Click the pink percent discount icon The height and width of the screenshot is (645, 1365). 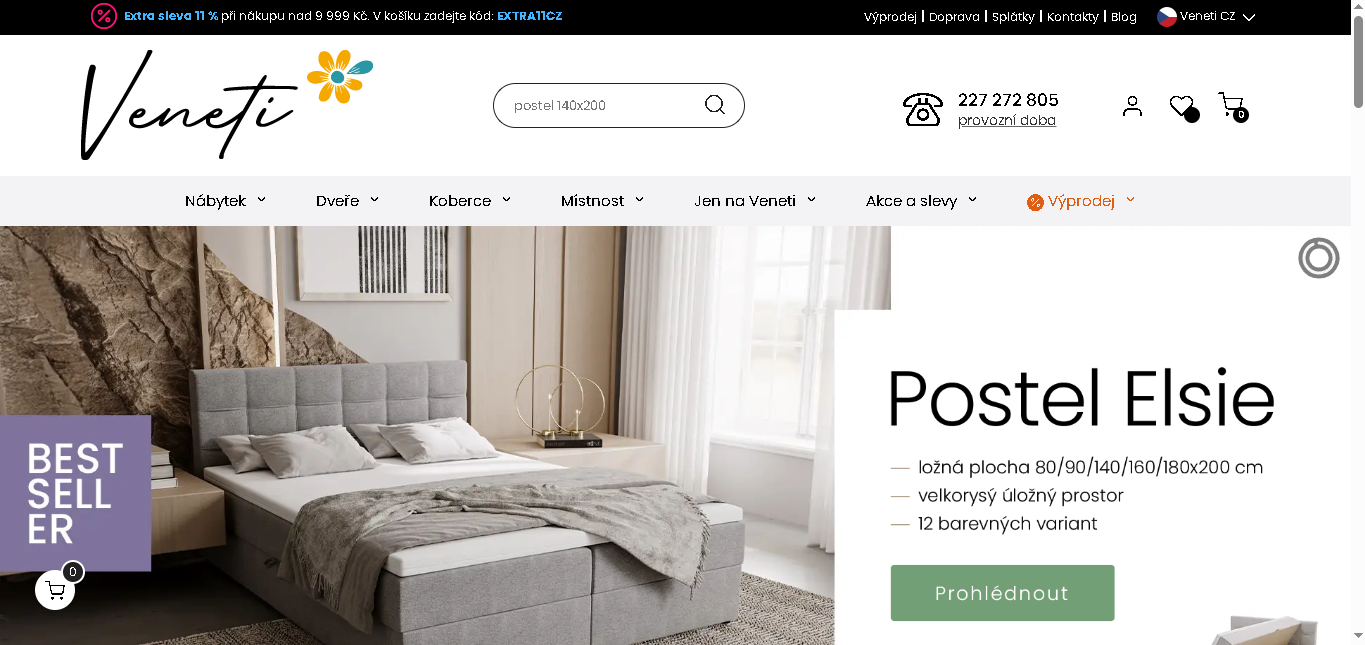point(104,16)
